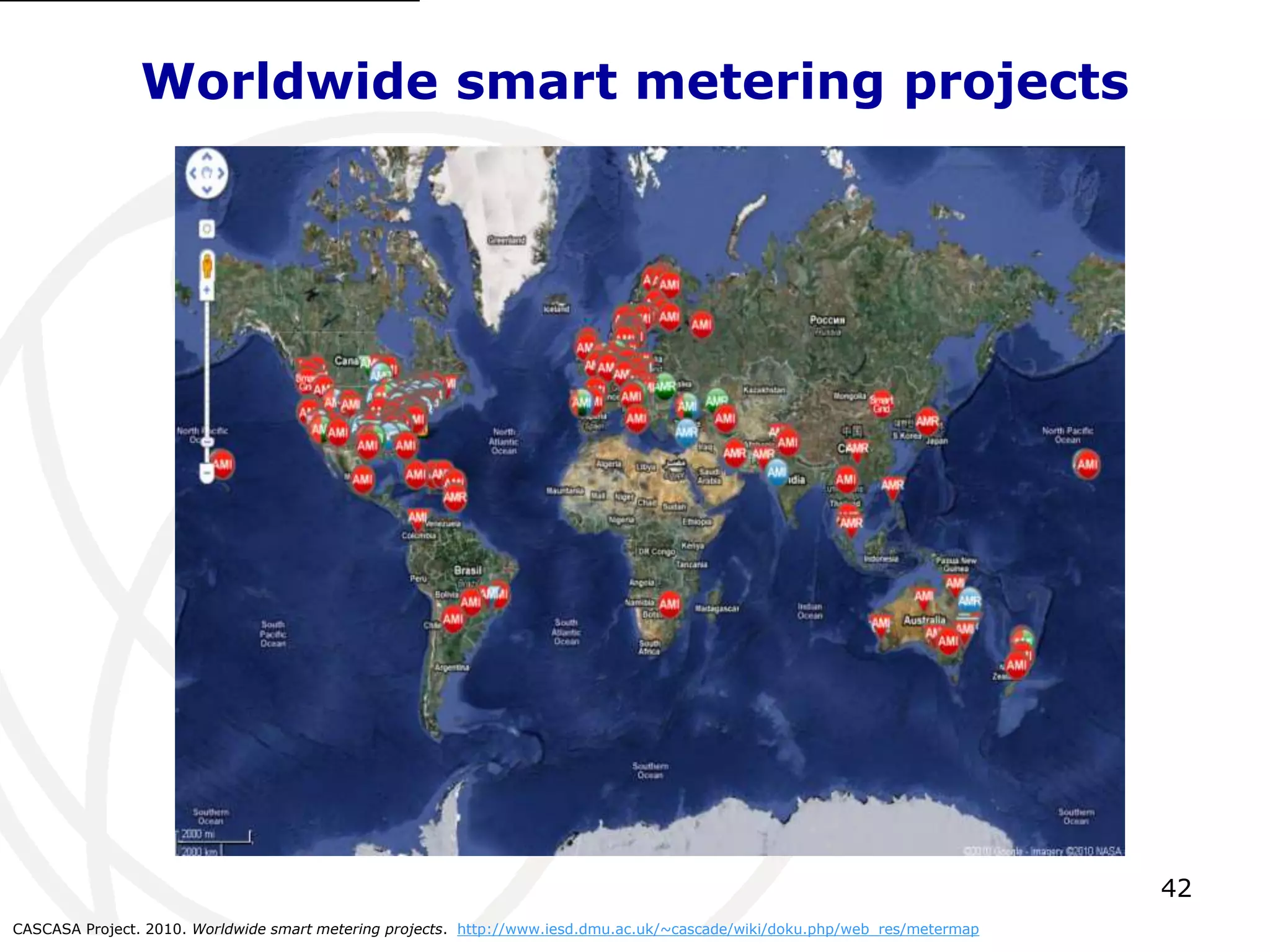Click the 2000 mi map scale bar
This screenshot has height=952, width=1270.
(216, 835)
